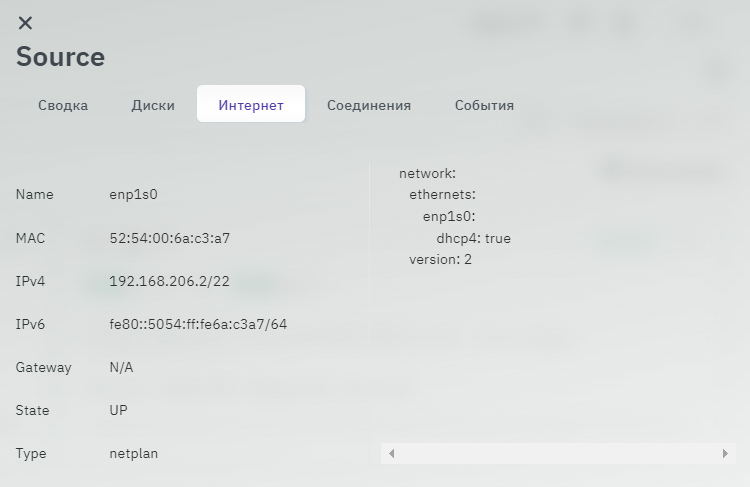Click the horizontal scrollbar track under config
750x487 pixels.
pyautogui.click(x=558, y=454)
